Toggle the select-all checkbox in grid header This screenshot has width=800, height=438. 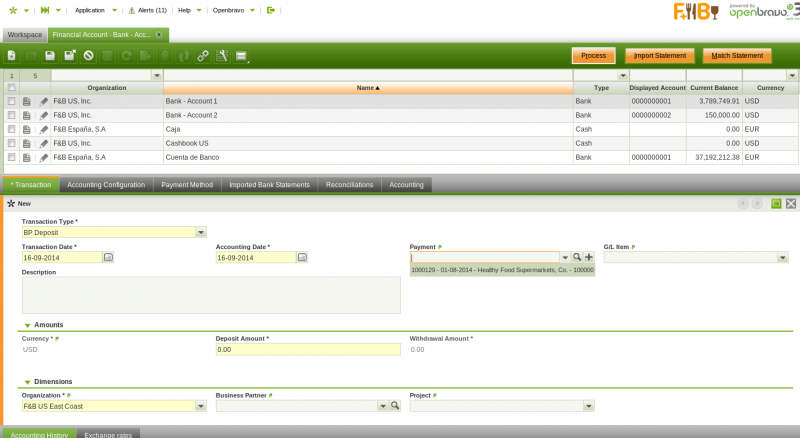pyautogui.click(x=11, y=88)
